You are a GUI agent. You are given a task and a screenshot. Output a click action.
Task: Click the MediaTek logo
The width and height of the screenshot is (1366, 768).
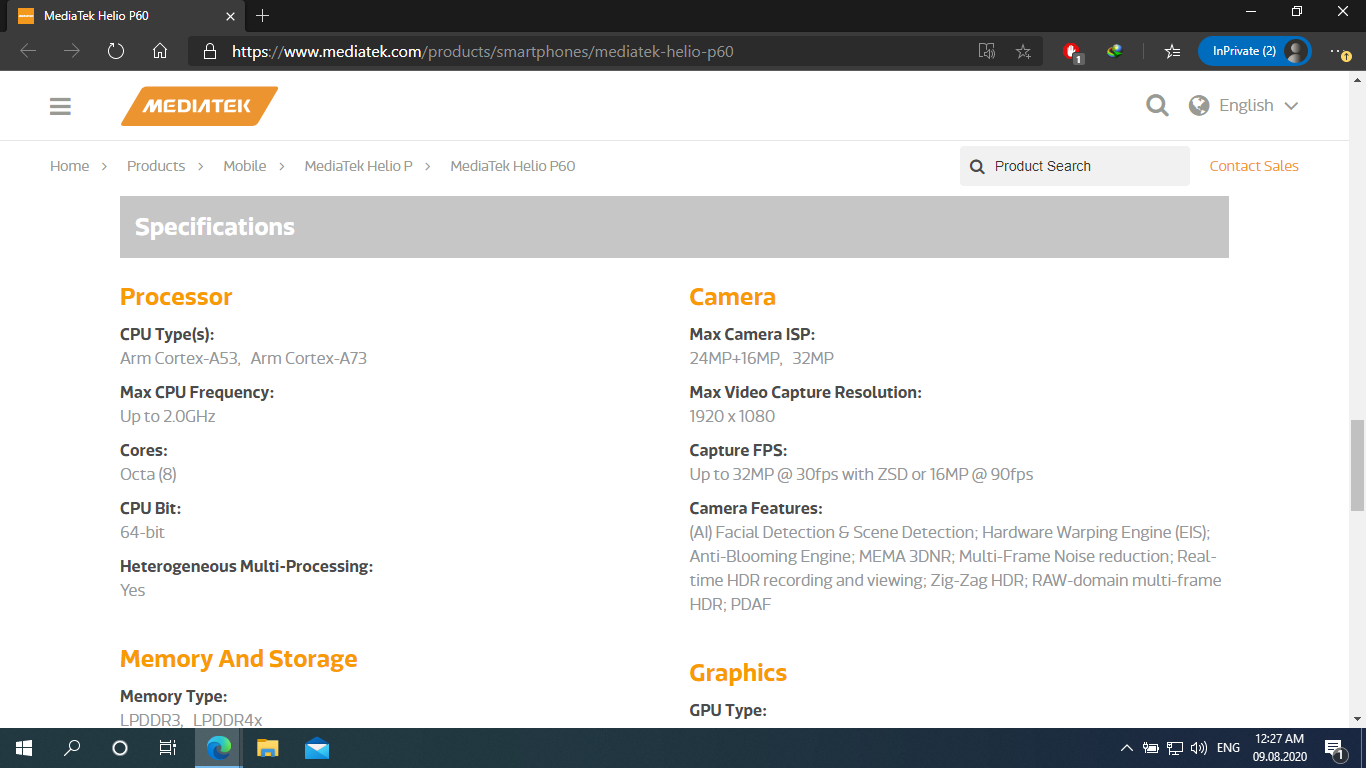coord(199,106)
